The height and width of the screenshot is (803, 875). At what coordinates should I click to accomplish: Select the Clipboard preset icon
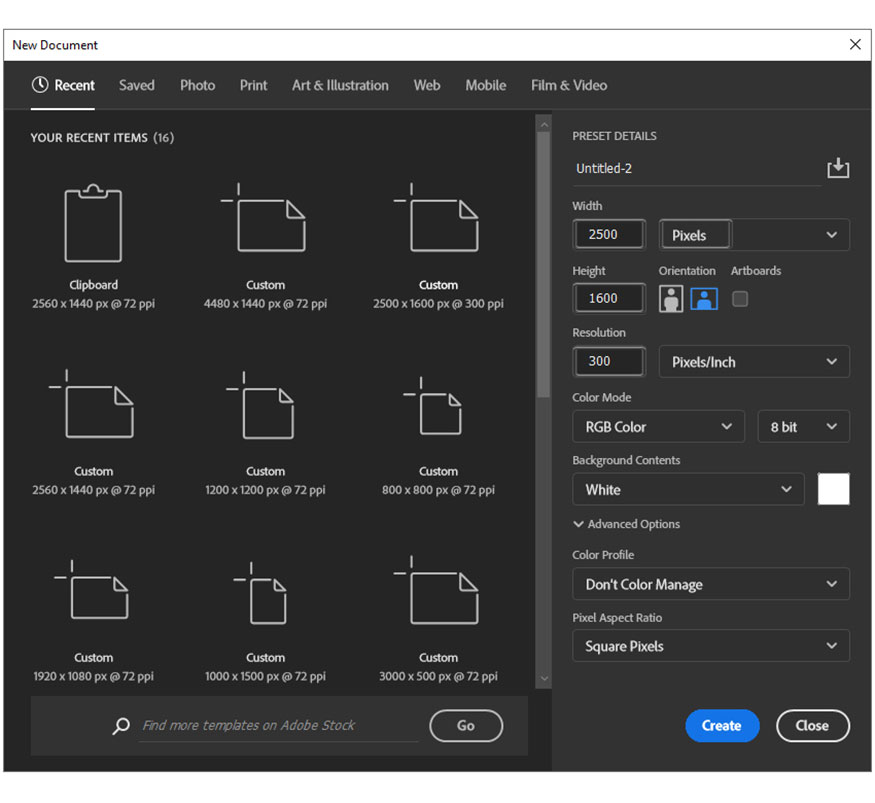tap(93, 224)
